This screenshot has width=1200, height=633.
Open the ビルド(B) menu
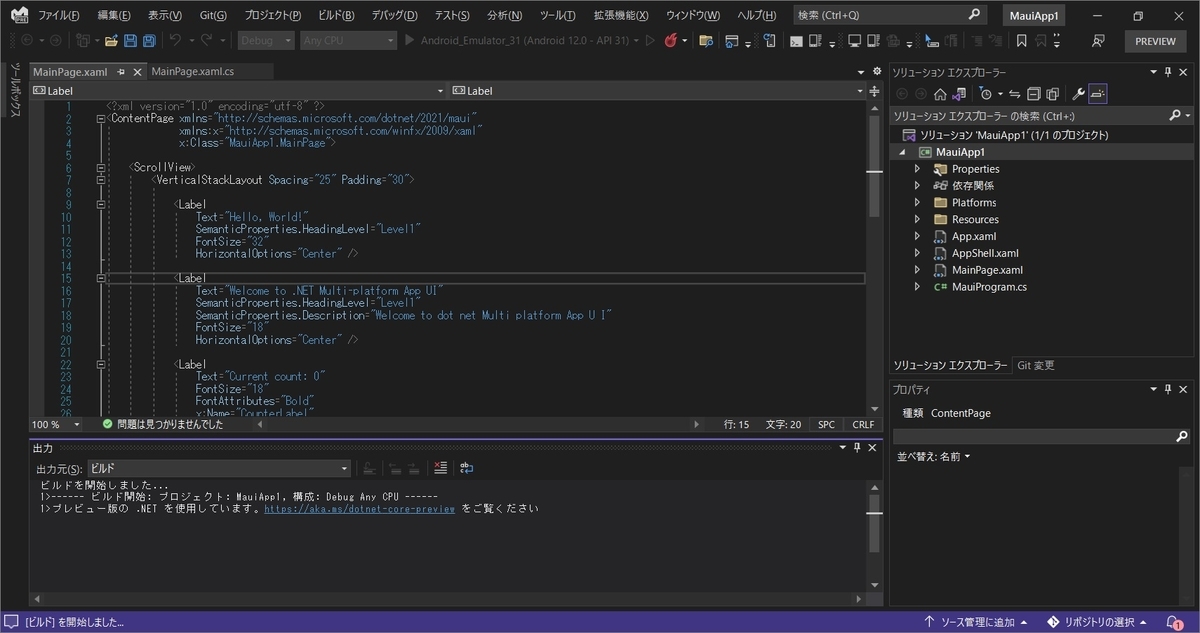point(336,16)
